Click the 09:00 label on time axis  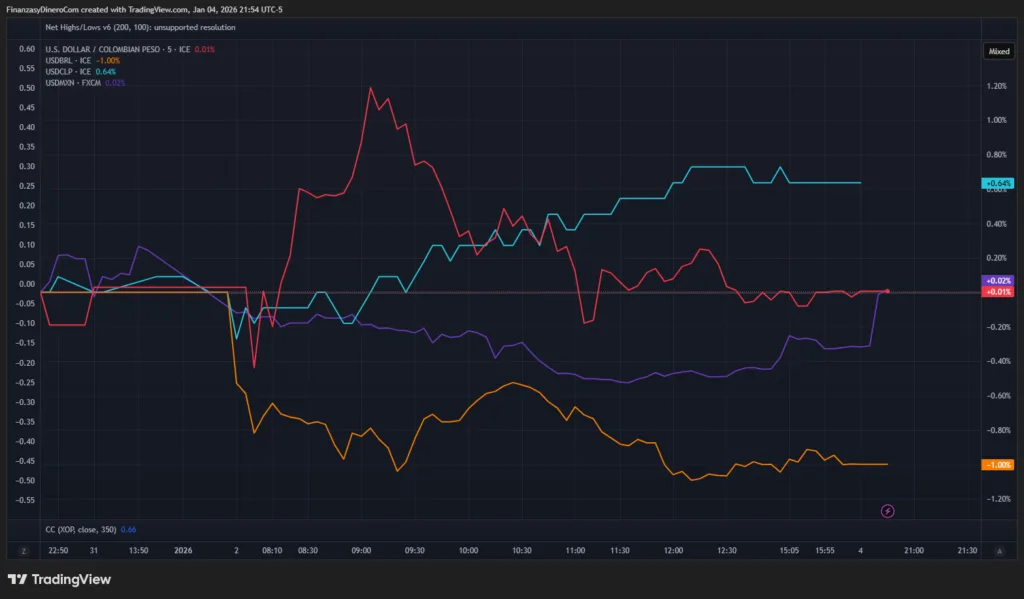(x=362, y=550)
